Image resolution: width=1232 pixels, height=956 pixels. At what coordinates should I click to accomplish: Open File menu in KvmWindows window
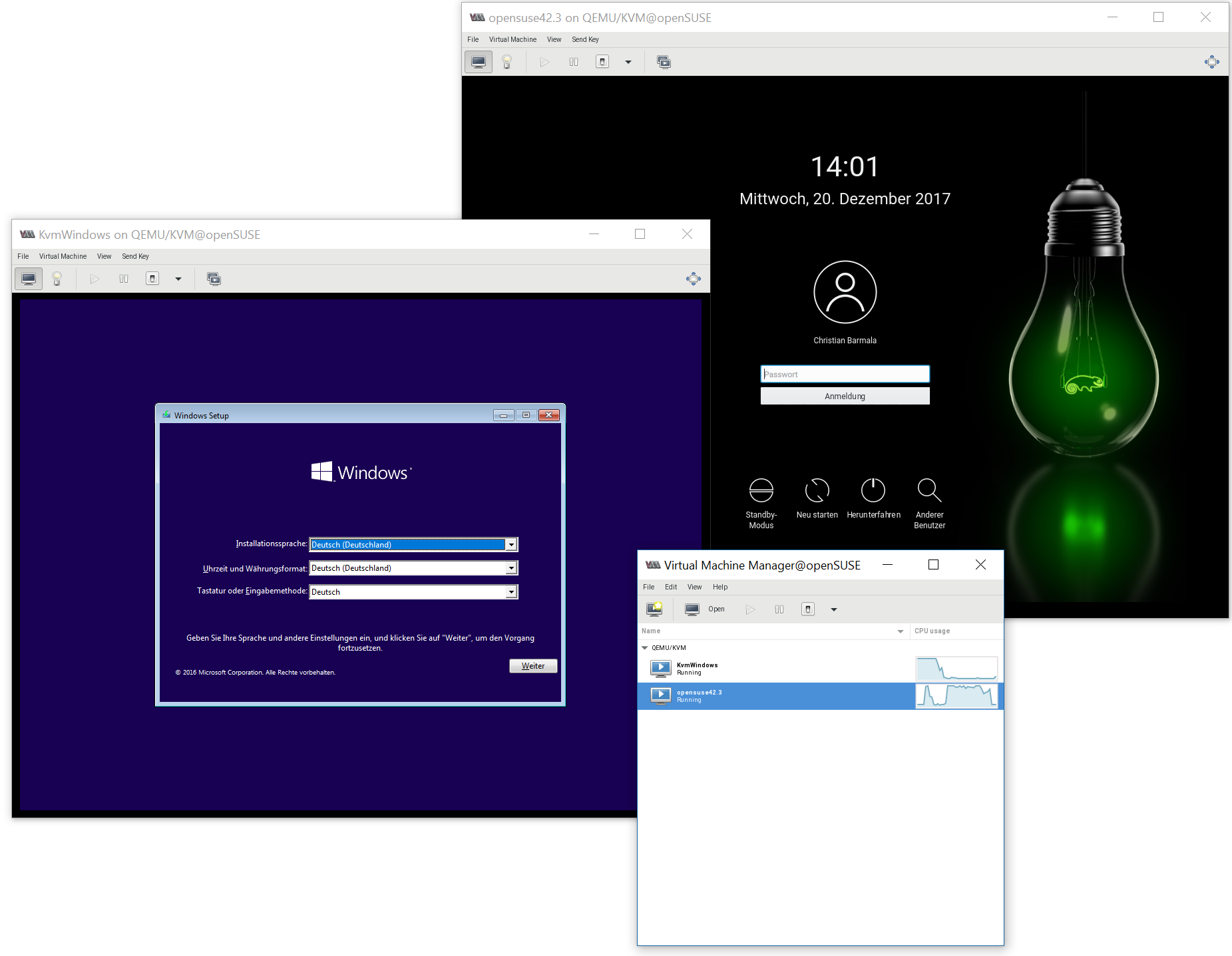pyautogui.click(x=23, y=256)
